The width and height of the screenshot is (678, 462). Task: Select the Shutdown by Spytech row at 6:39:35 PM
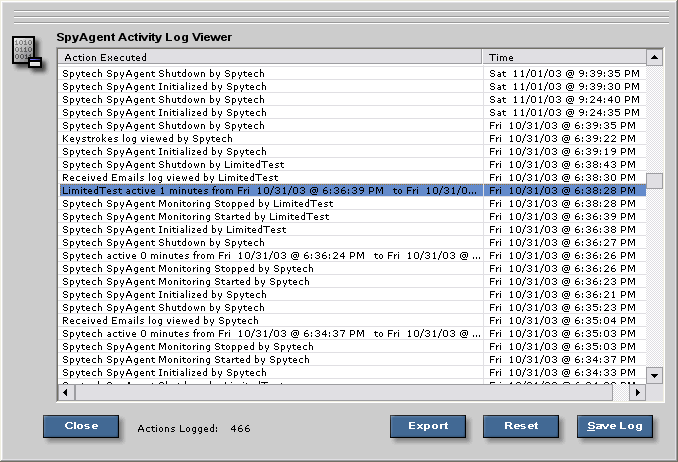pos(352,125)
